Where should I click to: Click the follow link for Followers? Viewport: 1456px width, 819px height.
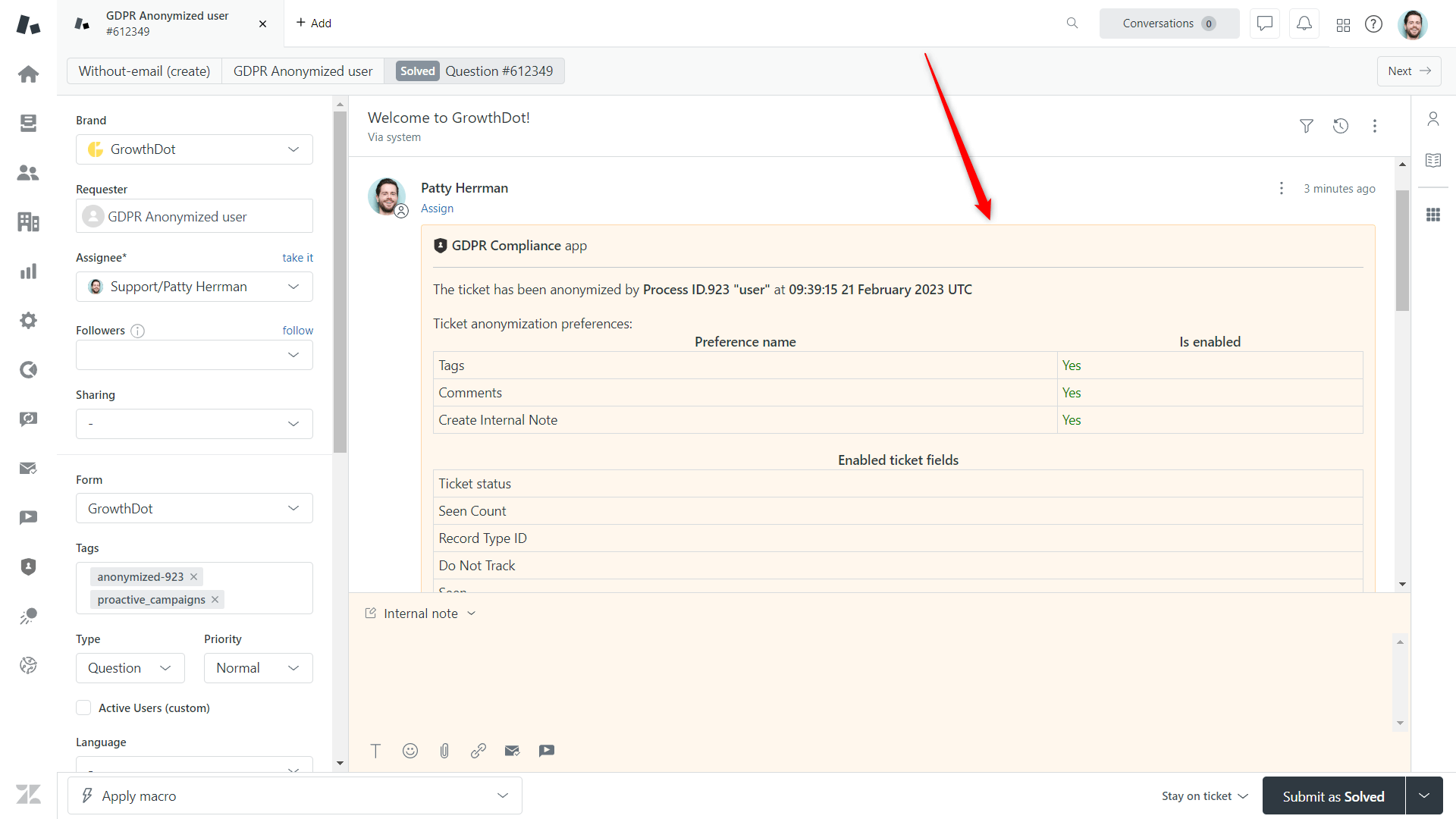[297, 329]
